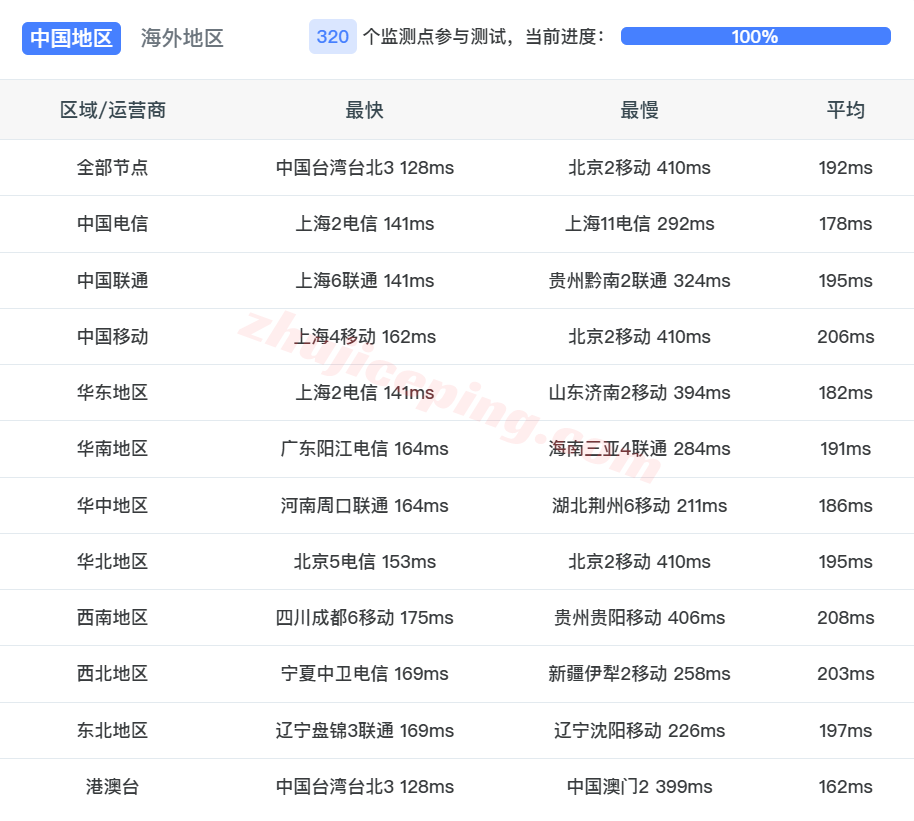914x821 pixels.
Task: Select the 华东地区 row label
Action: [x=113, y=392]
